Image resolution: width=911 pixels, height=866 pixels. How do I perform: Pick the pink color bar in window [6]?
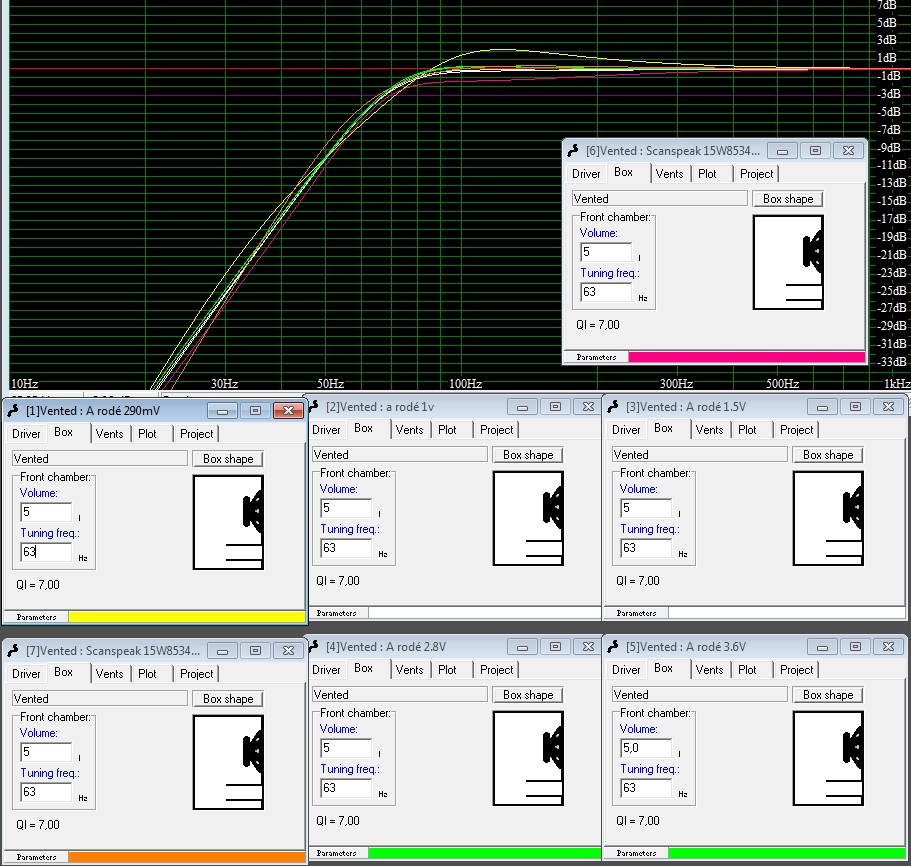[x=746, y=357]
